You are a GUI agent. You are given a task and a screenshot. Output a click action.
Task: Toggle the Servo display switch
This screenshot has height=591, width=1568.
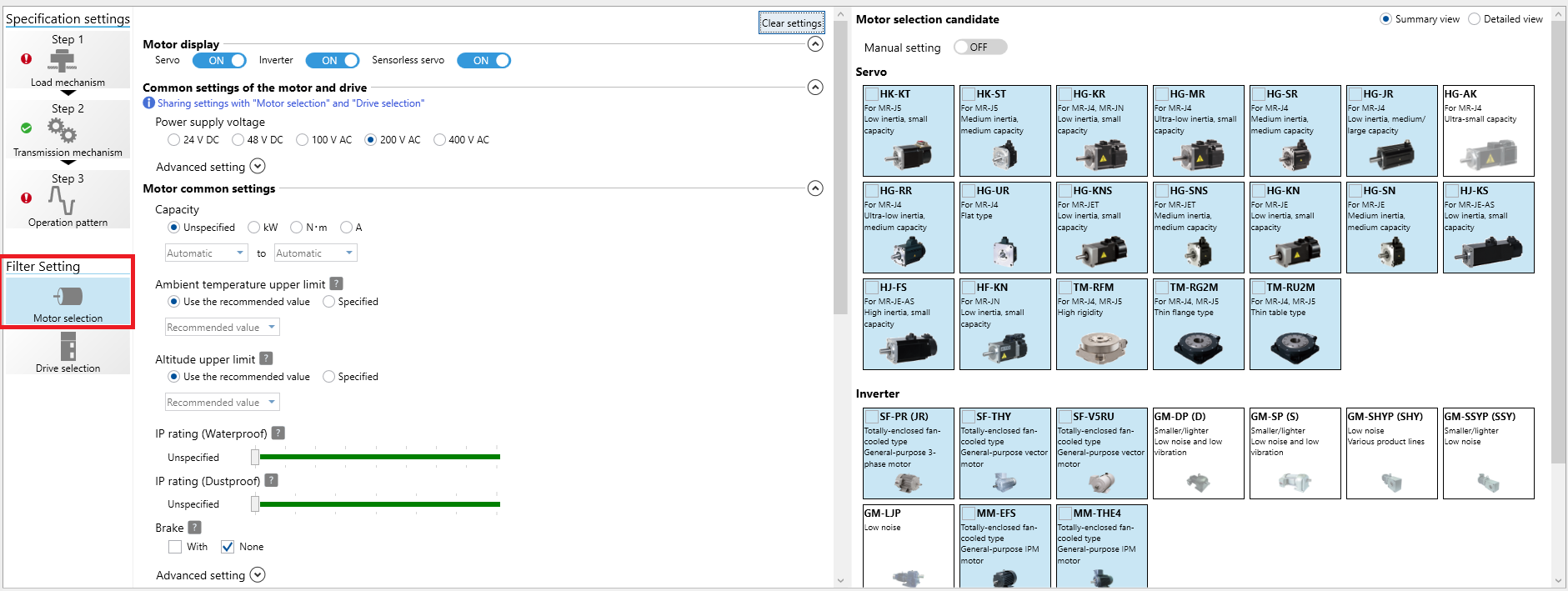(219, 60)
